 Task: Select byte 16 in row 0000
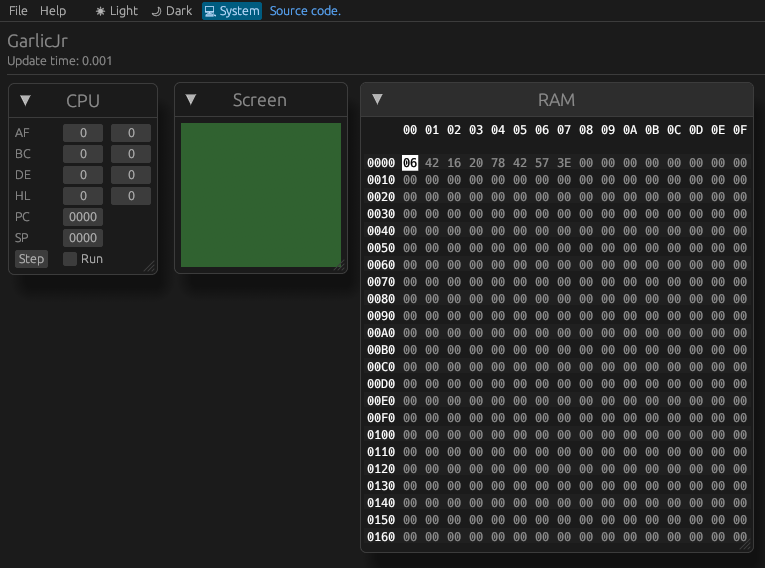pos(454,162)
